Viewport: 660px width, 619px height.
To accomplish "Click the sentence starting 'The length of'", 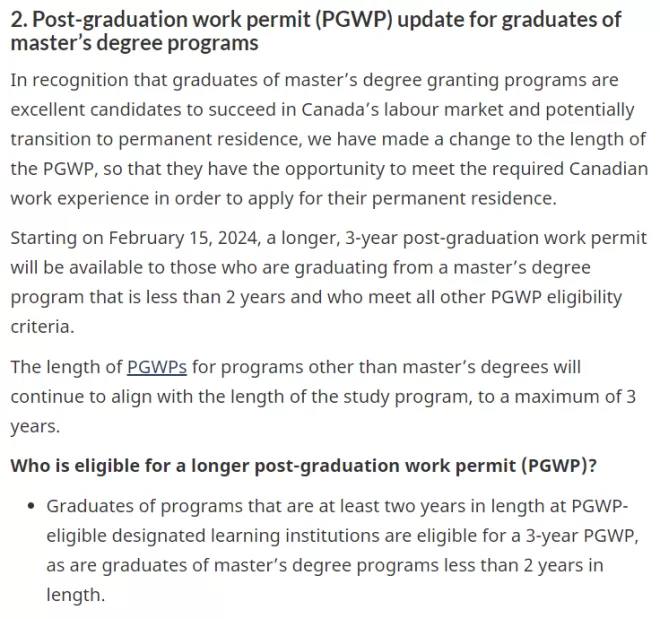I will pyautogui.click(x=323, y=396).
